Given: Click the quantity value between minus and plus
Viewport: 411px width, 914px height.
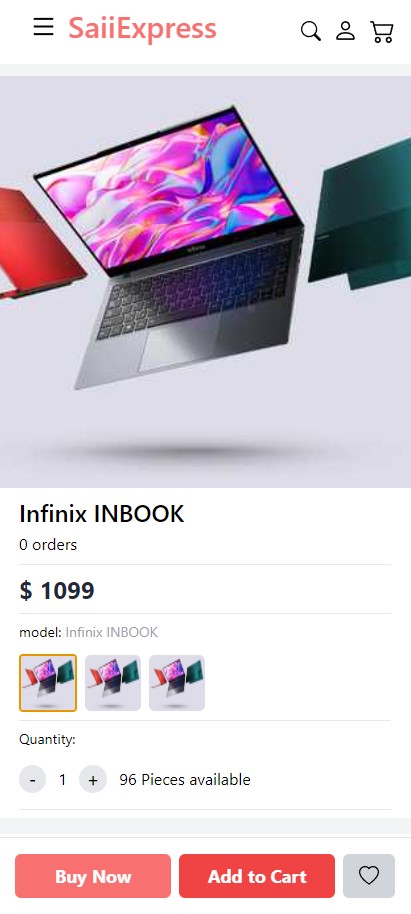Looking at the screenshot, I should tap(63, 779).
